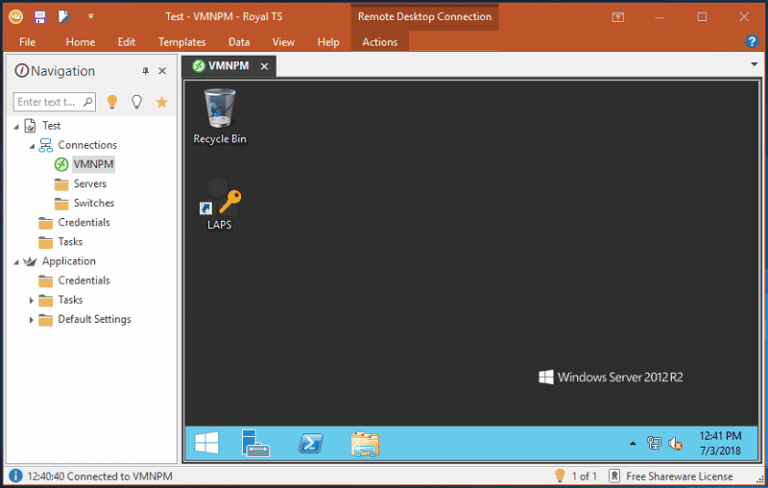Select the Test document in tree
Image resolution: width=768 pixels, height=488 pixels.
pos(51,126)
